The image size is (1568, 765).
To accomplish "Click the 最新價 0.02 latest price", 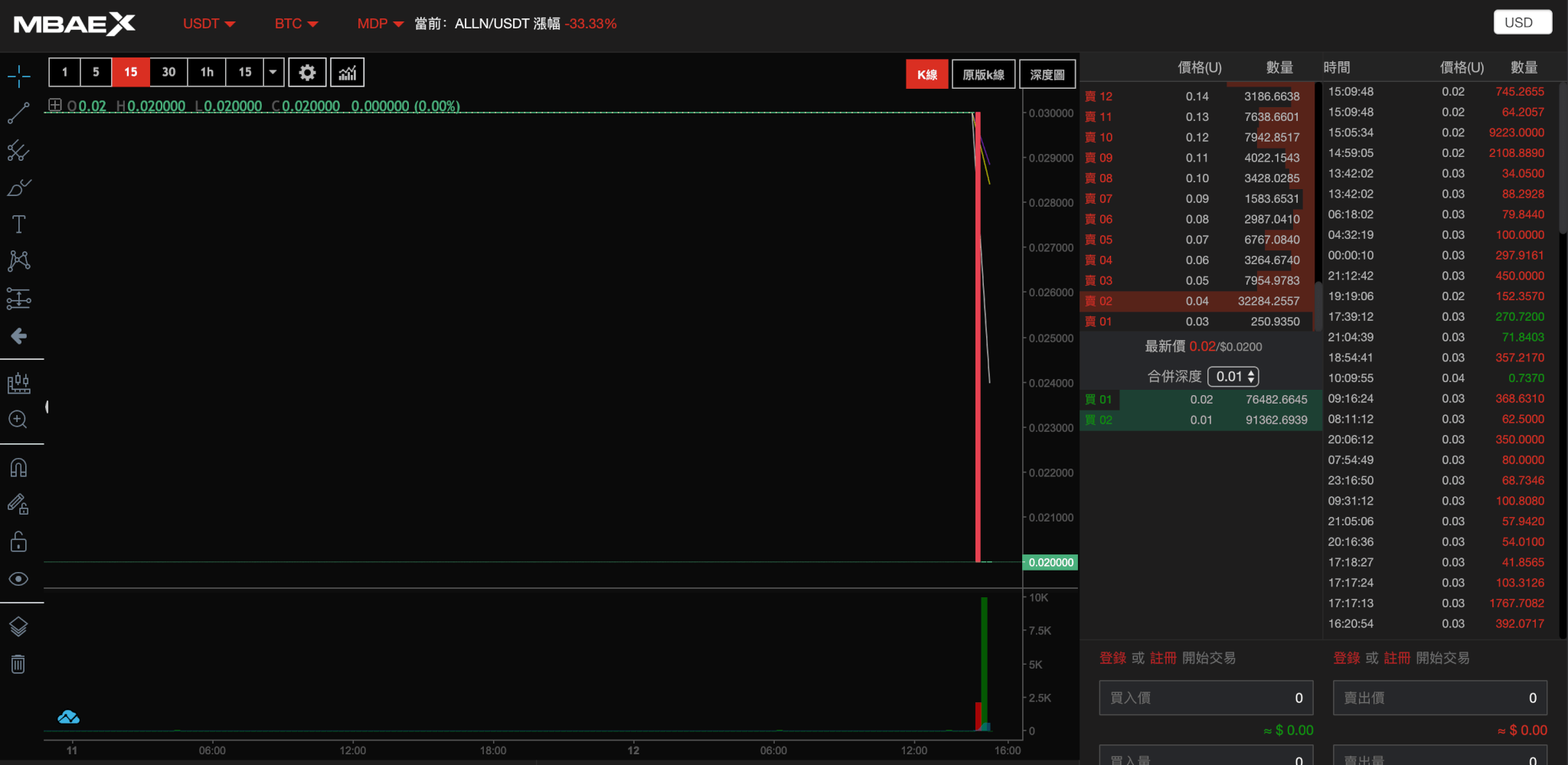I will tap(1203, 346).
